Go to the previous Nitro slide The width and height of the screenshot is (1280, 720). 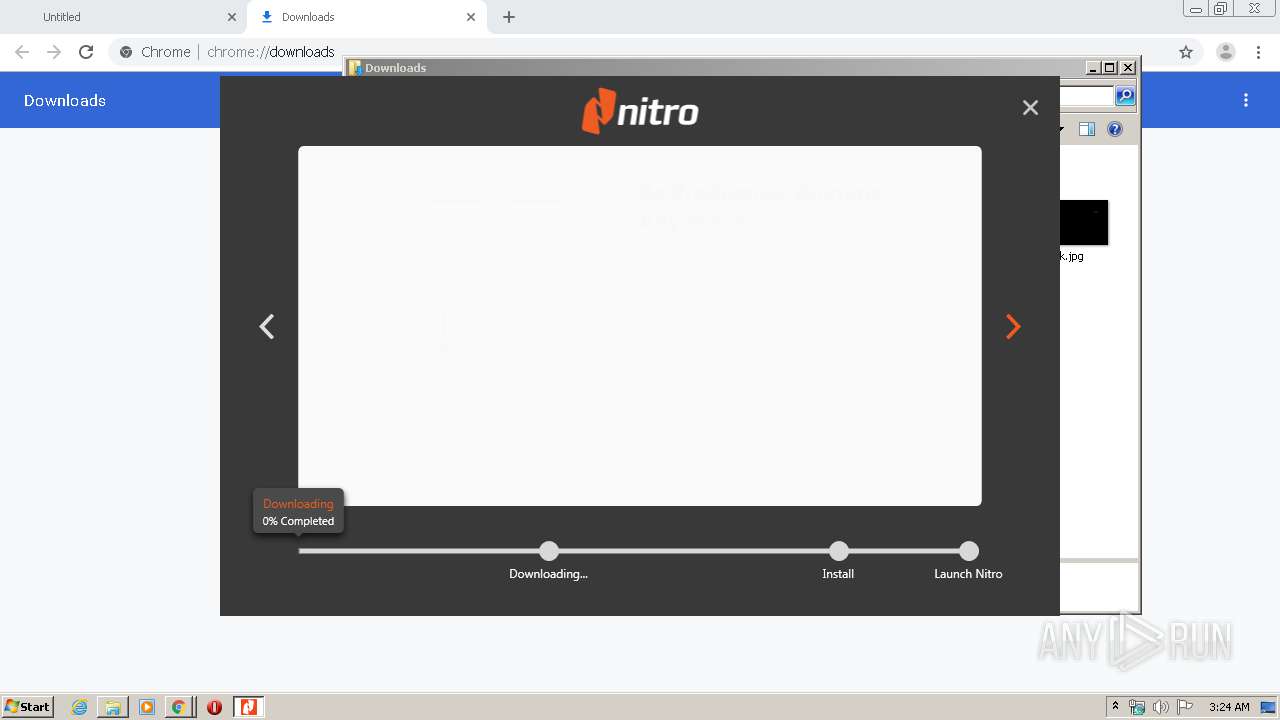[x=267, y=327]
